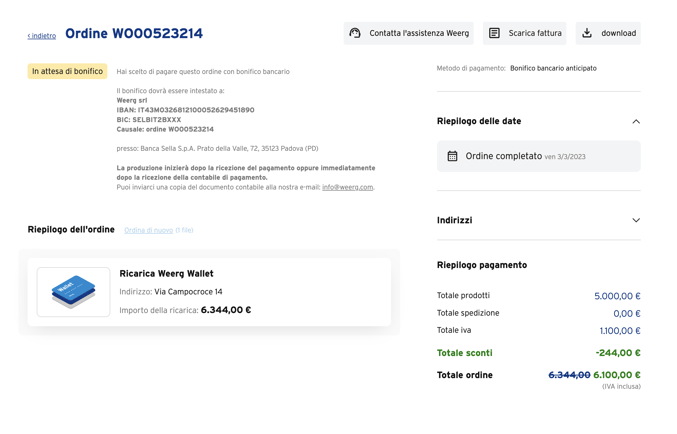Click the (1 file) label

(184, 230)
